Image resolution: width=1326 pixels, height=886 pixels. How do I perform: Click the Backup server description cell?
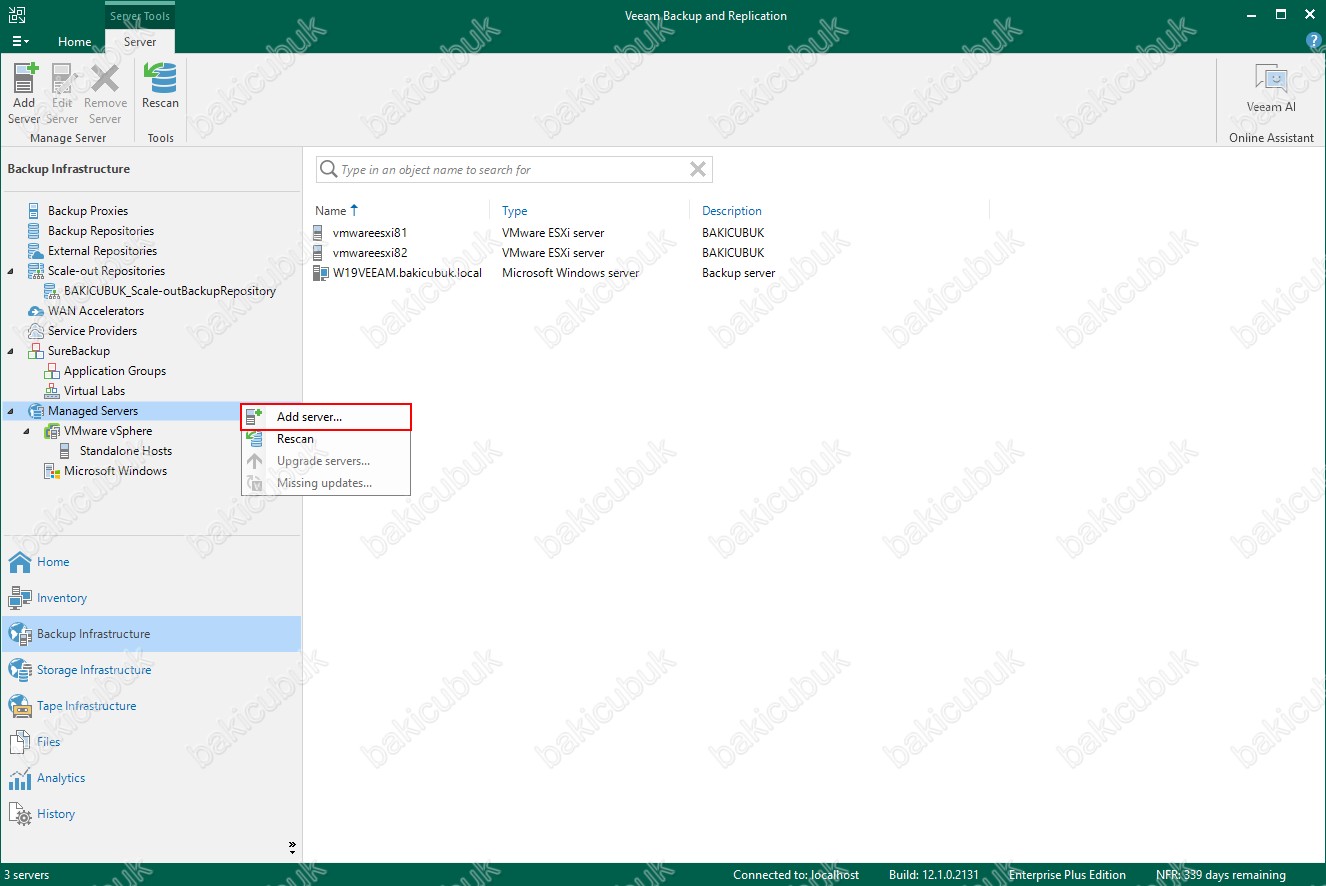coord(738,273)
